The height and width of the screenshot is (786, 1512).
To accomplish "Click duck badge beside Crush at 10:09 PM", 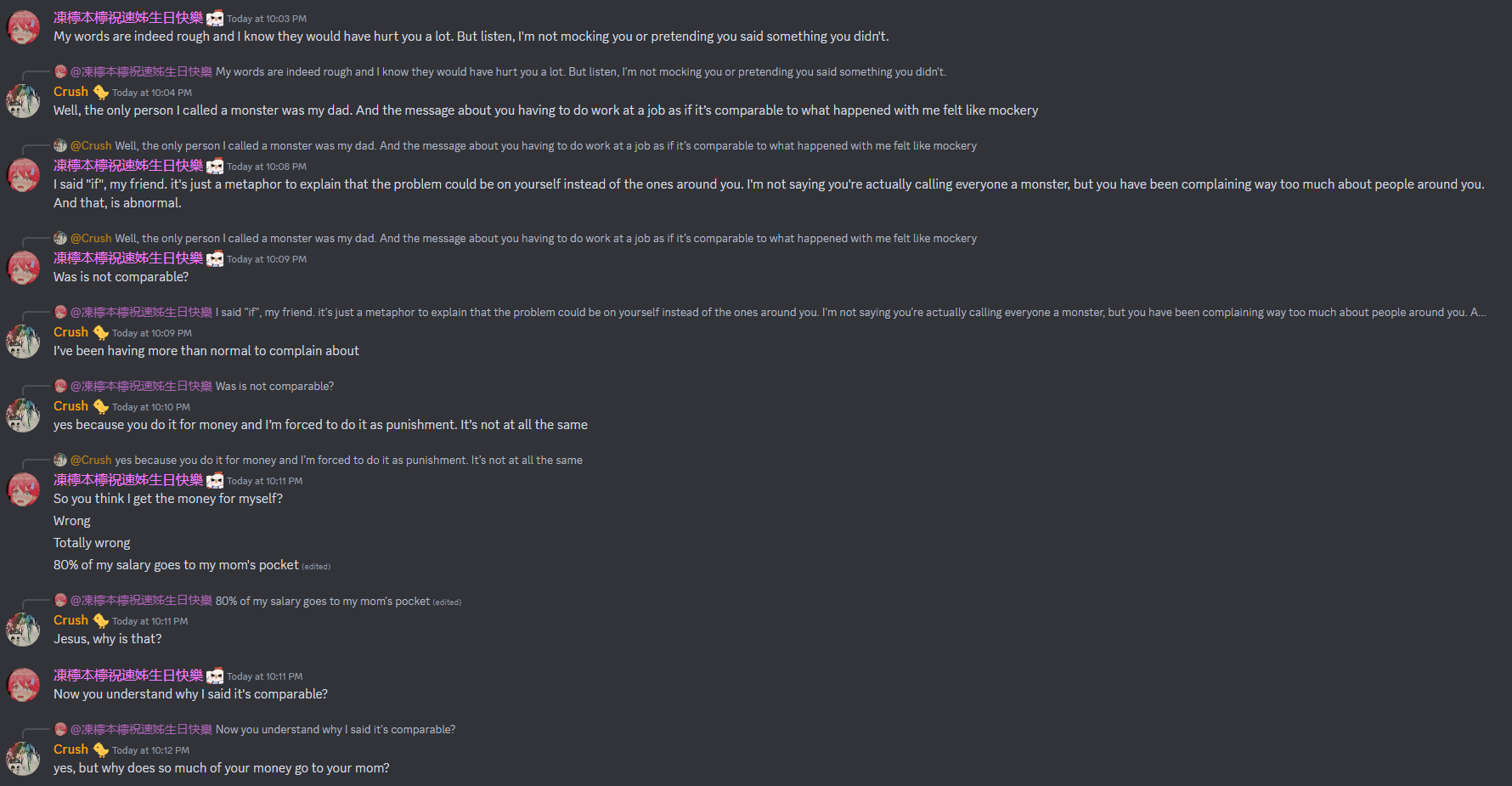I will point(100,332).
